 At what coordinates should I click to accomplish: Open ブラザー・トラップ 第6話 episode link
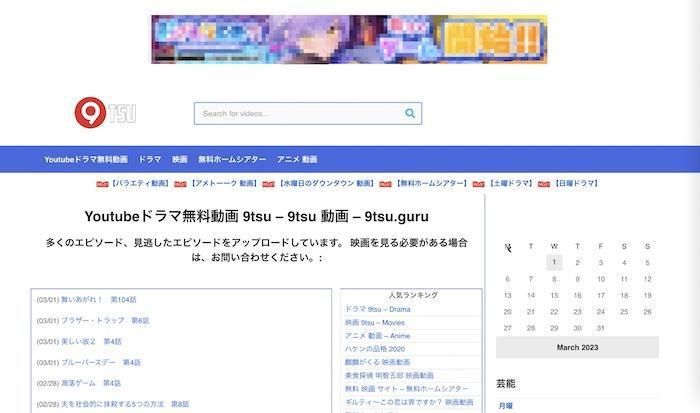pos(105,321)
